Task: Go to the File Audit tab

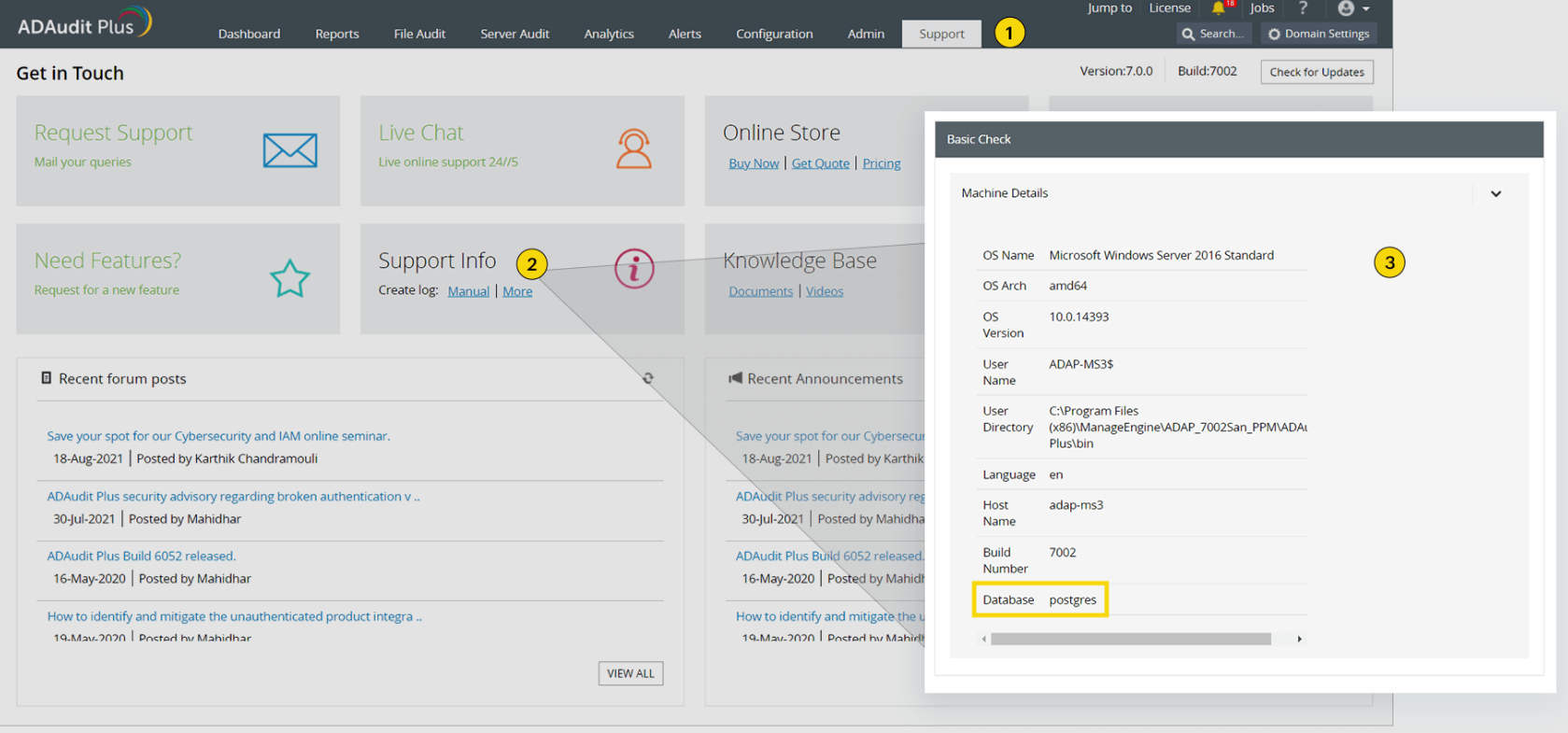Action: click(x=419, y=34)
